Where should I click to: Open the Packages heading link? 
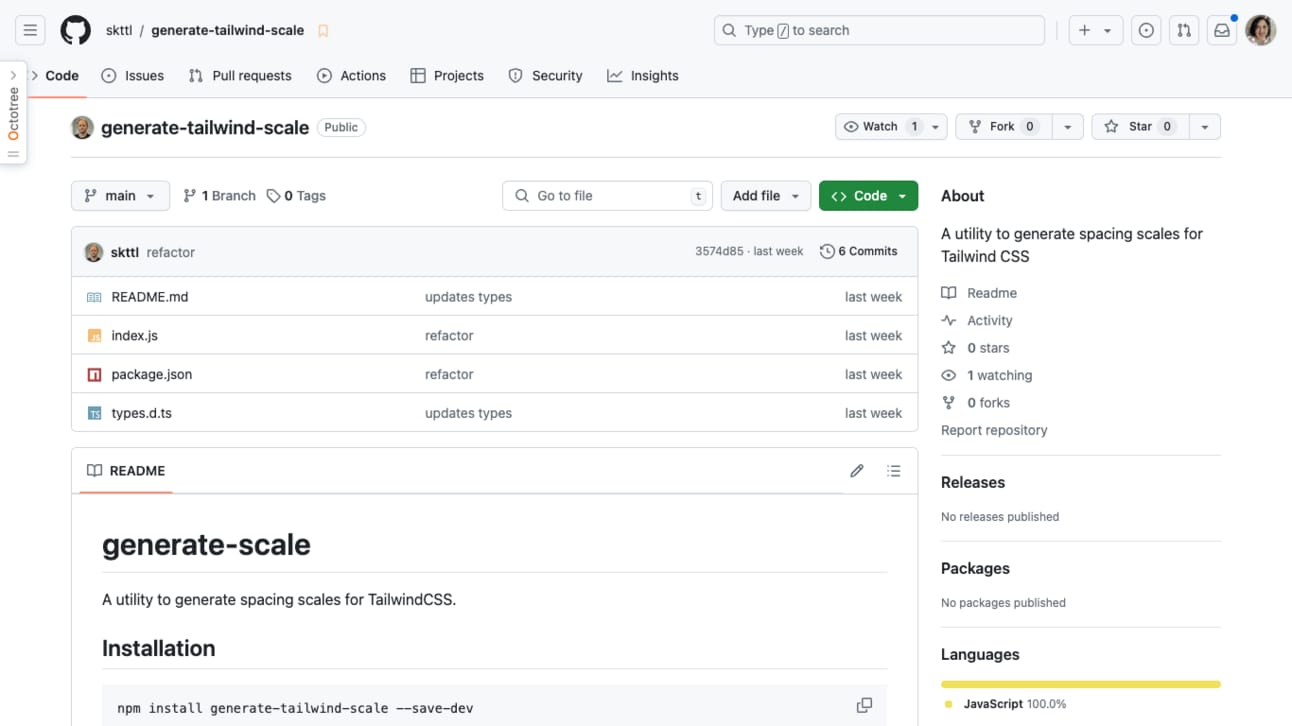(x=975, y=568)
